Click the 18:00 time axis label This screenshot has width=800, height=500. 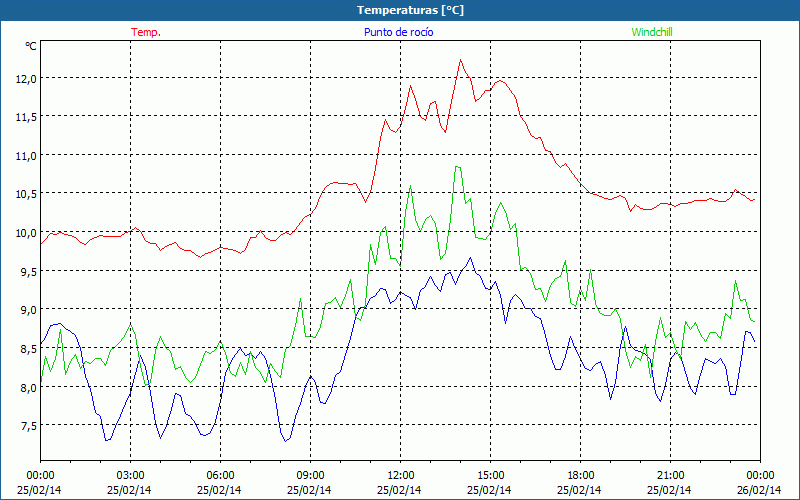(x=580, y=476)
